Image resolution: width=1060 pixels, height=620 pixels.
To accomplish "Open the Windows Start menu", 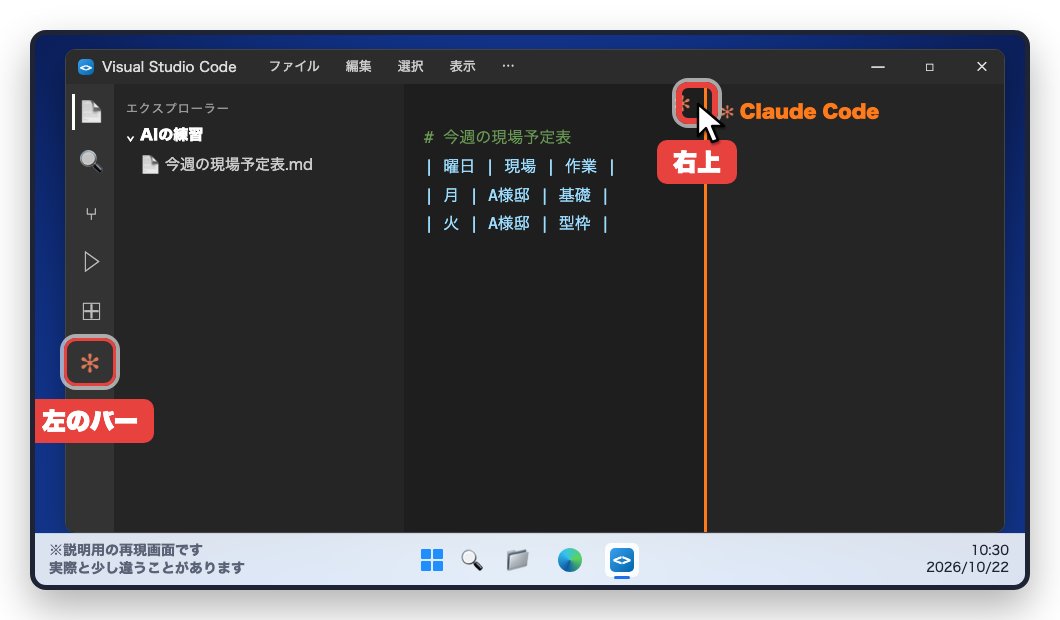I will click(432, 560).
